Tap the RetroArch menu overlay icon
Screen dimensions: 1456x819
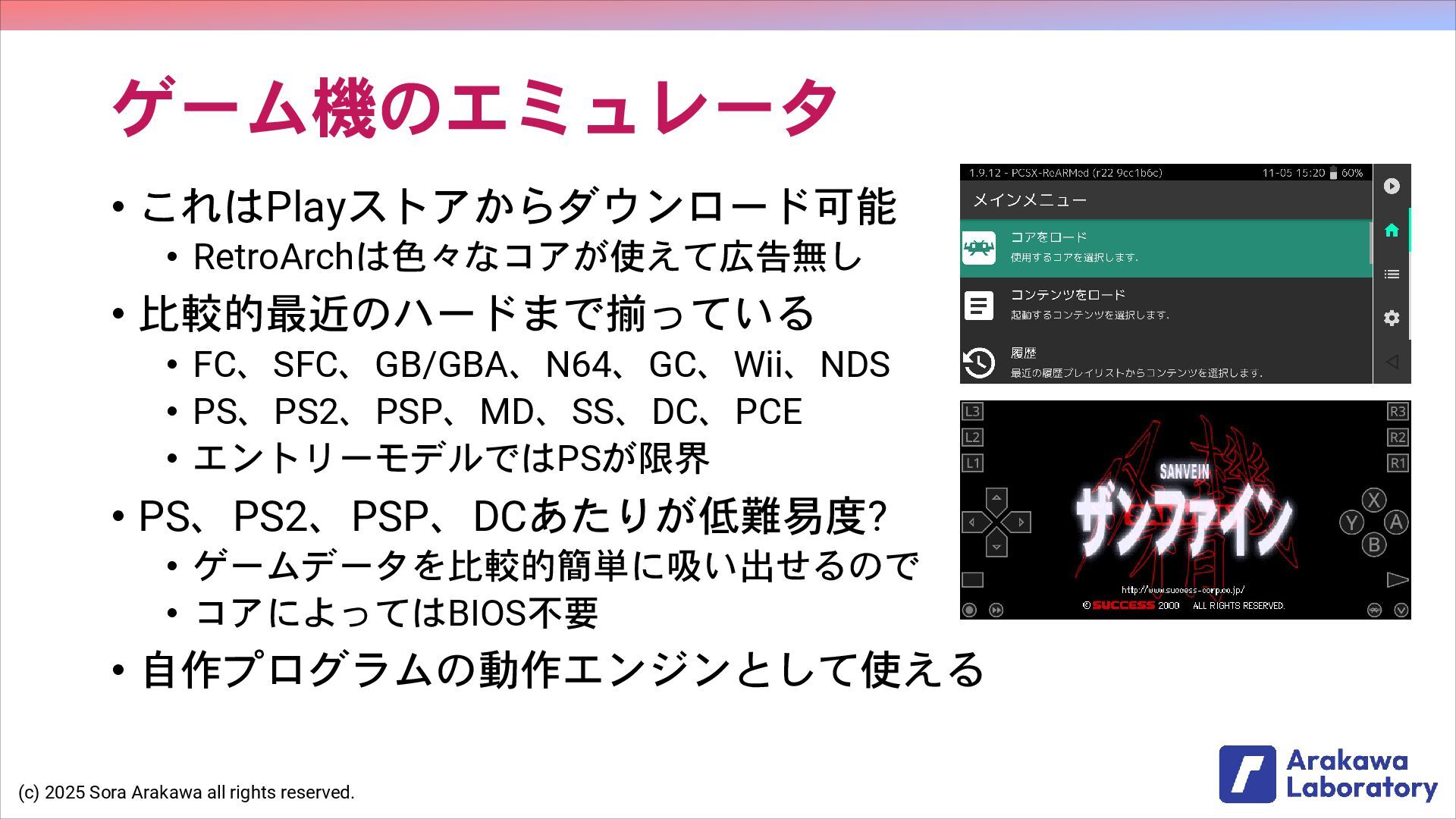coord(1374,610)
